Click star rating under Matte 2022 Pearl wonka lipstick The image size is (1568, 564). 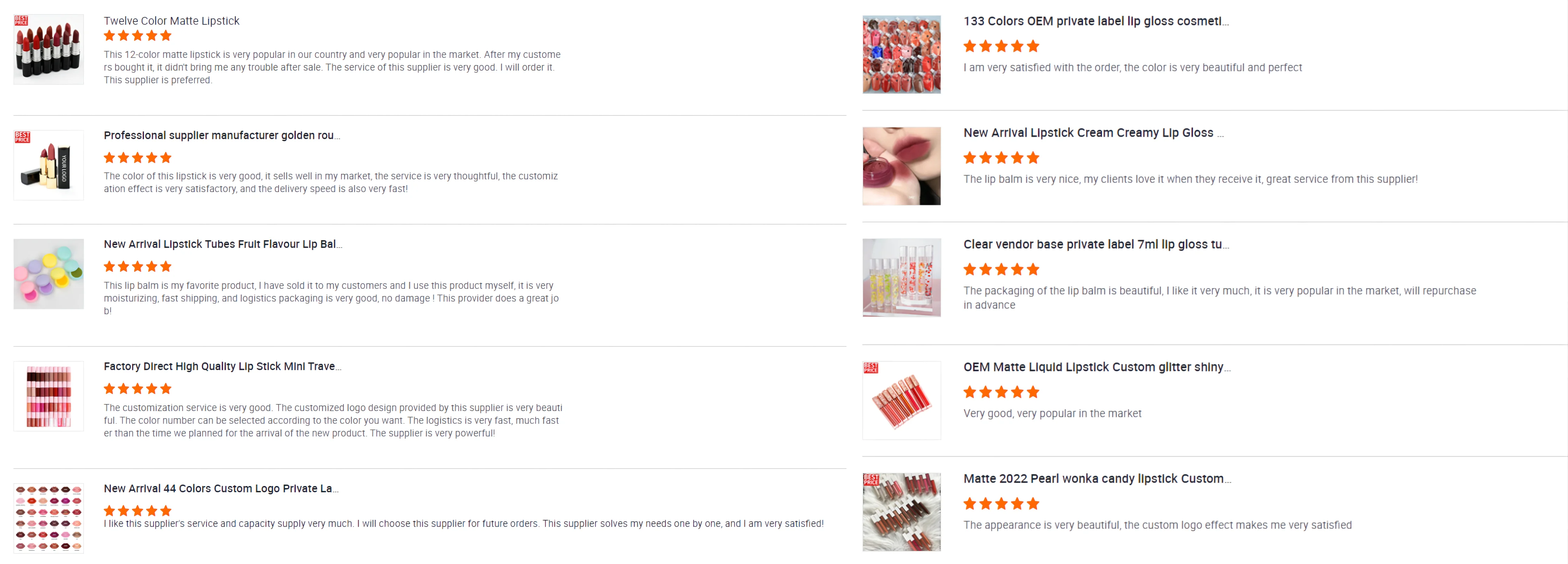coord(1001,504)
